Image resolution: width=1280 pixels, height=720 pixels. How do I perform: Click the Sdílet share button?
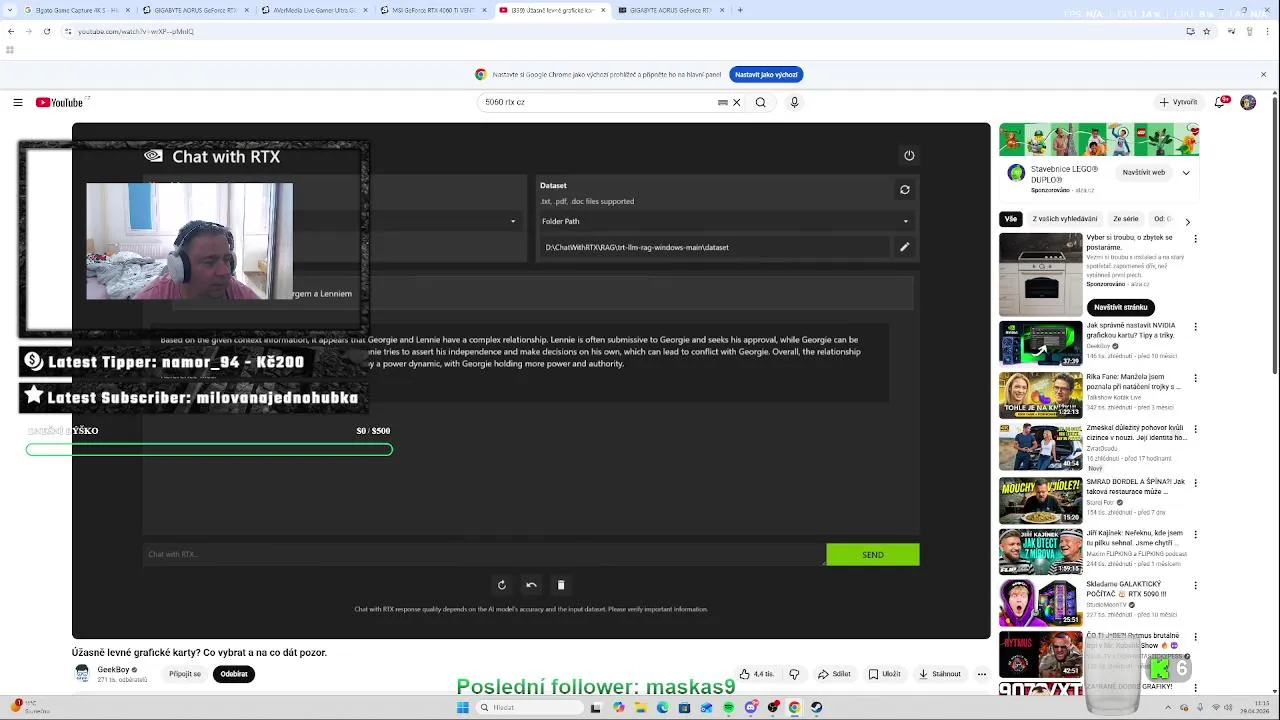[834, 674]
